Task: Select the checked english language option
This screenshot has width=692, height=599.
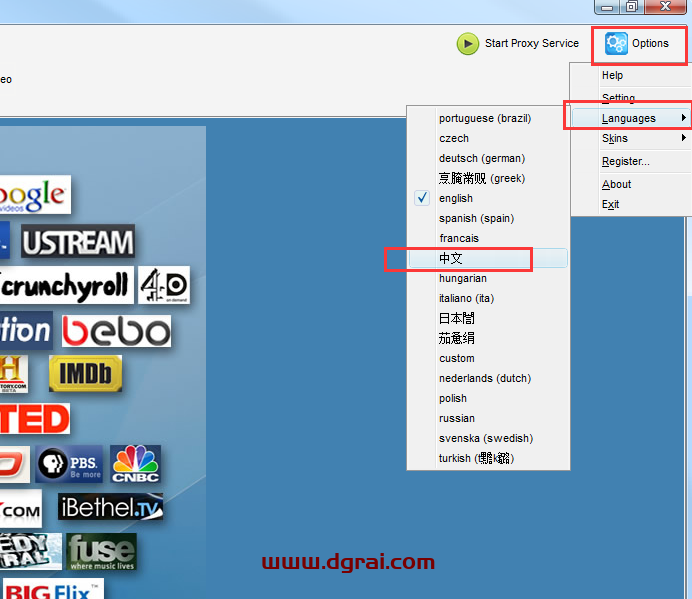Action: click(456, 198)
